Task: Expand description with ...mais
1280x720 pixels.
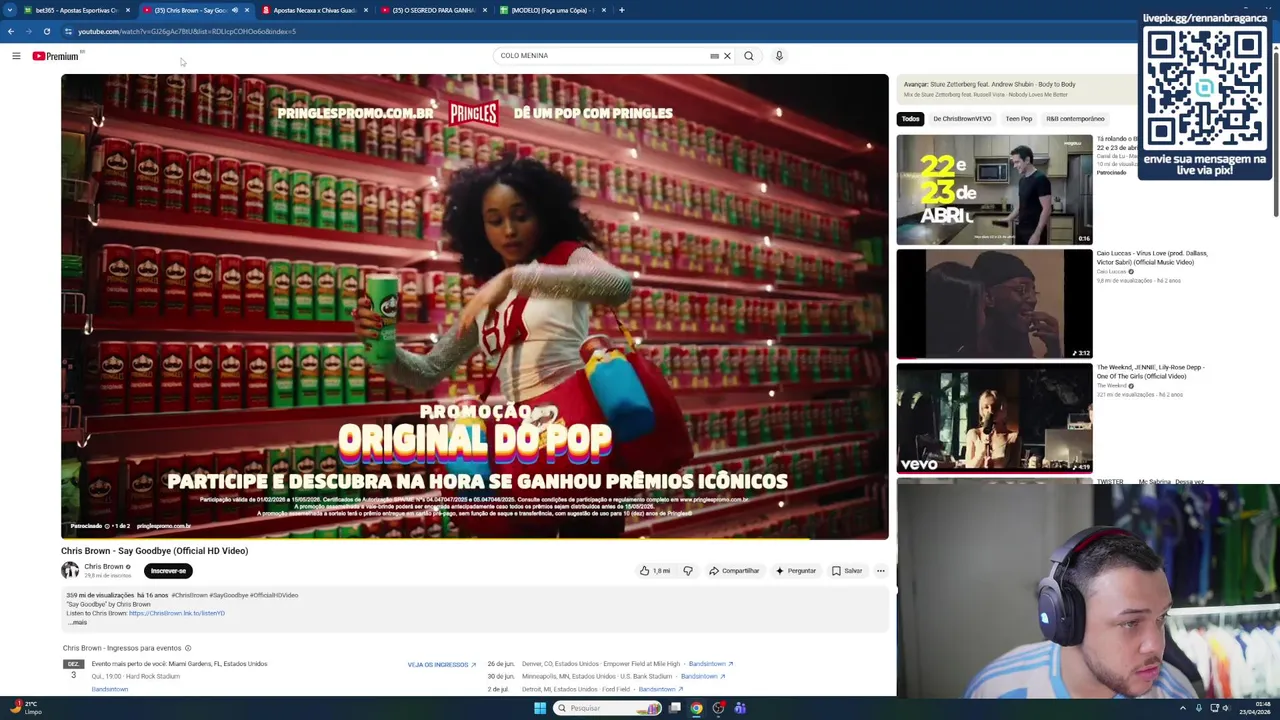Action: 77,623
